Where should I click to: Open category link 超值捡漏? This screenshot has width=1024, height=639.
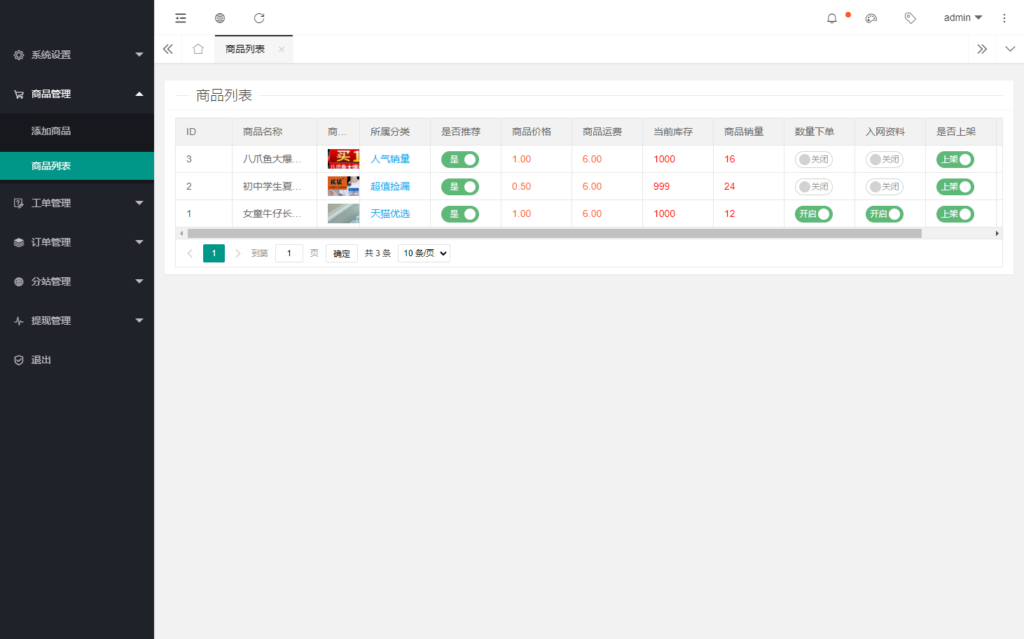click(x=390, y=187)
